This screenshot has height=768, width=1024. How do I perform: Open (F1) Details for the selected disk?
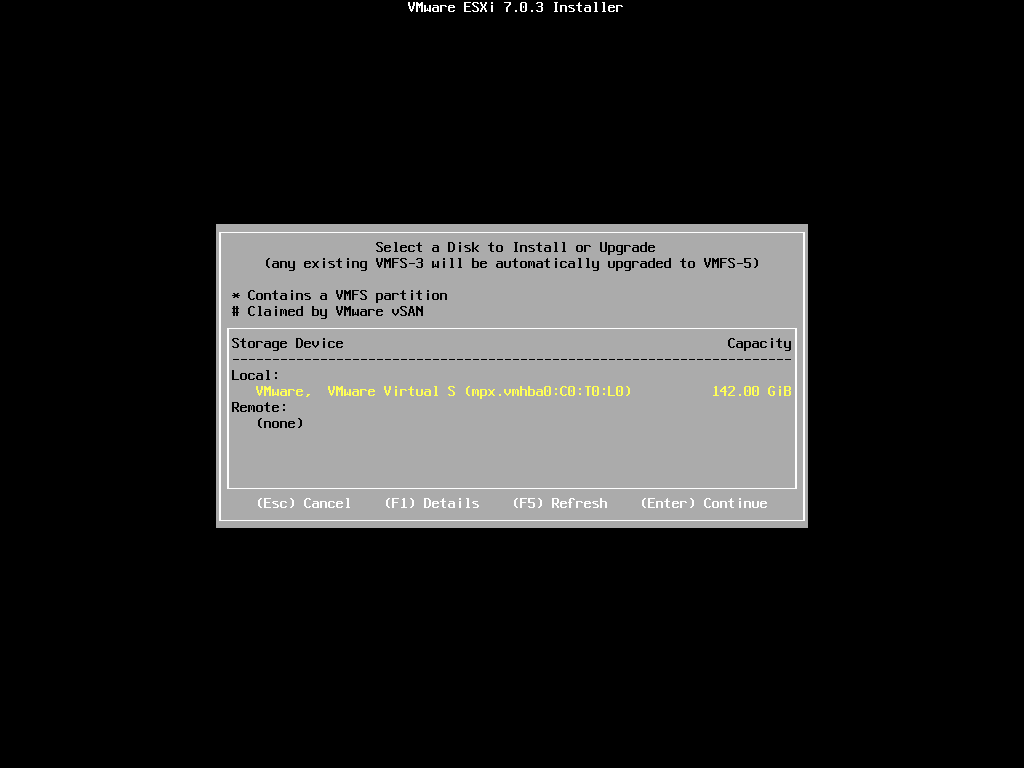point(432,503)
